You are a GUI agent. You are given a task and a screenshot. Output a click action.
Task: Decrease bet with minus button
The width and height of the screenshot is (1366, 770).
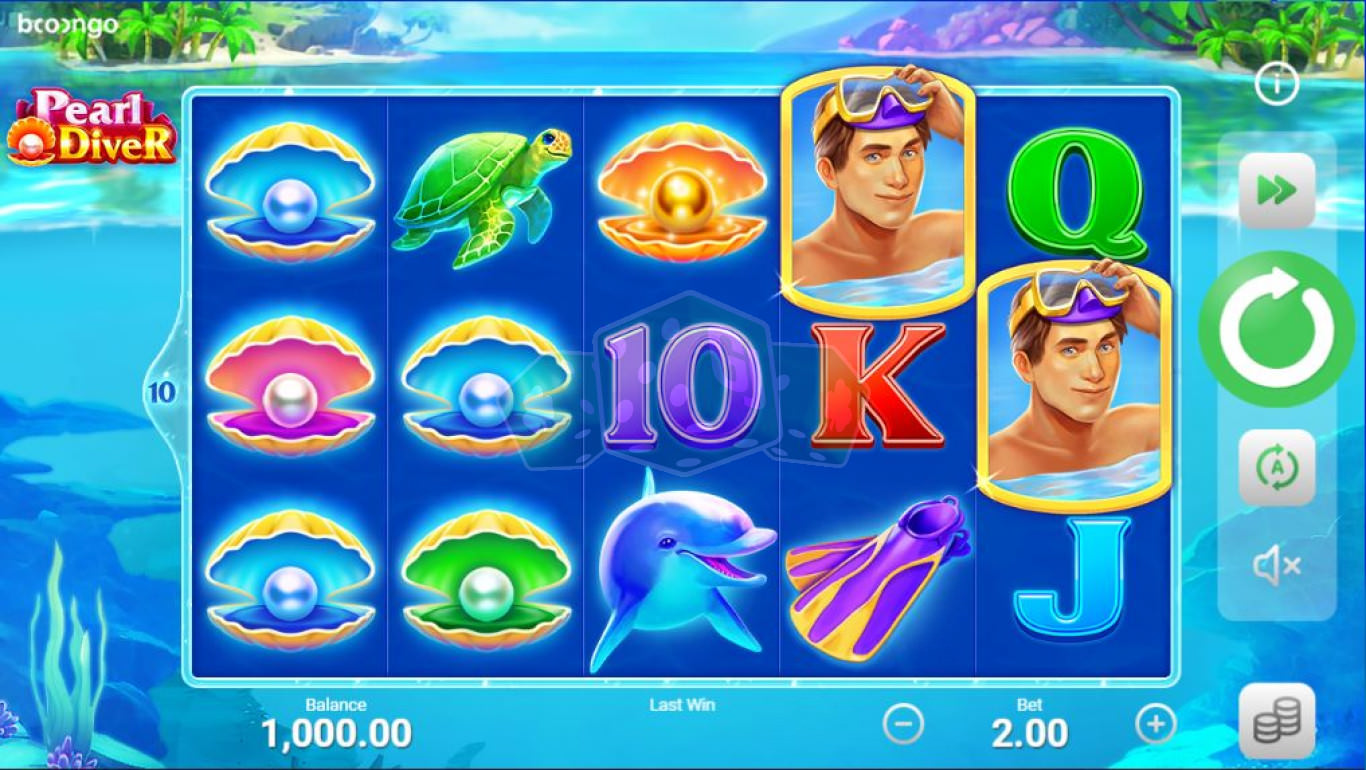pyautogui.click(x=903, y=723)
